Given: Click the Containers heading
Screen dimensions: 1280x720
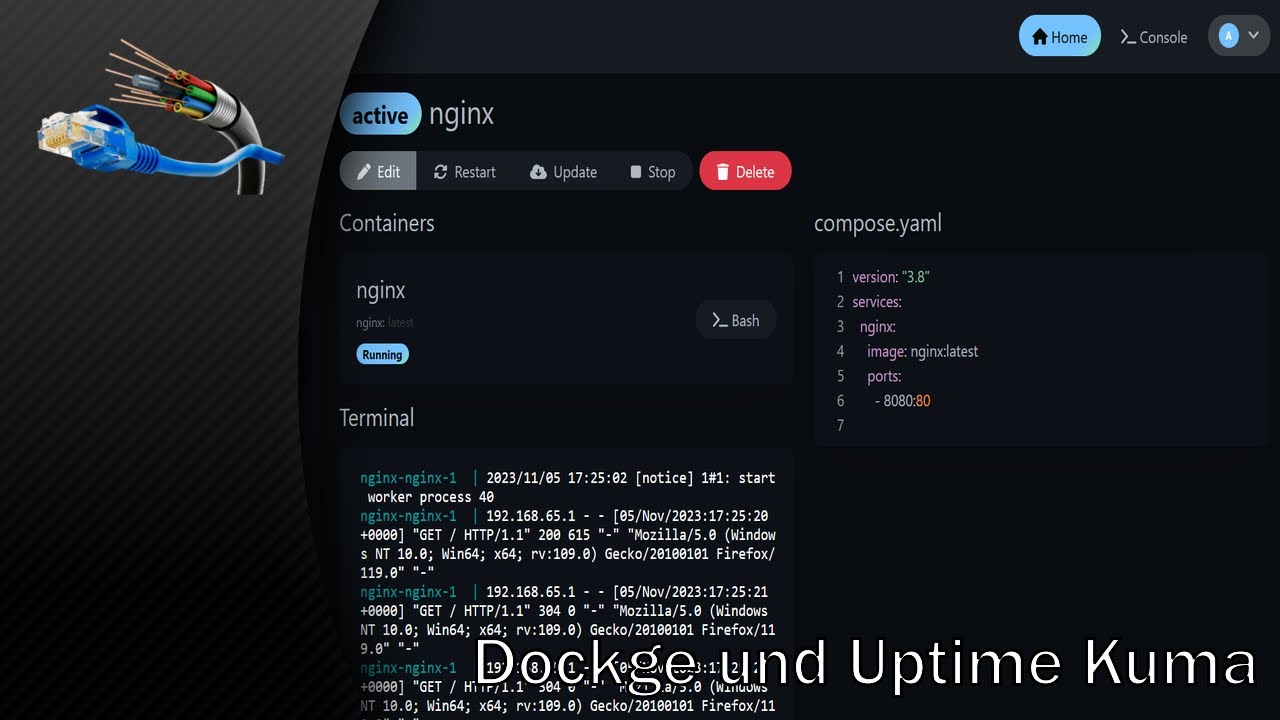Looking at the screenshot, I should pyautogui.click(x=387, y=223).
